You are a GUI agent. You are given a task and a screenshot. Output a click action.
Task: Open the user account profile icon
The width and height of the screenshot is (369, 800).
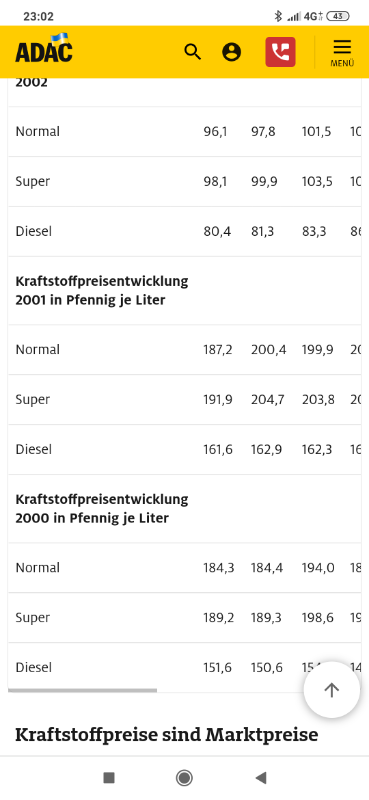tap(232, 52)
